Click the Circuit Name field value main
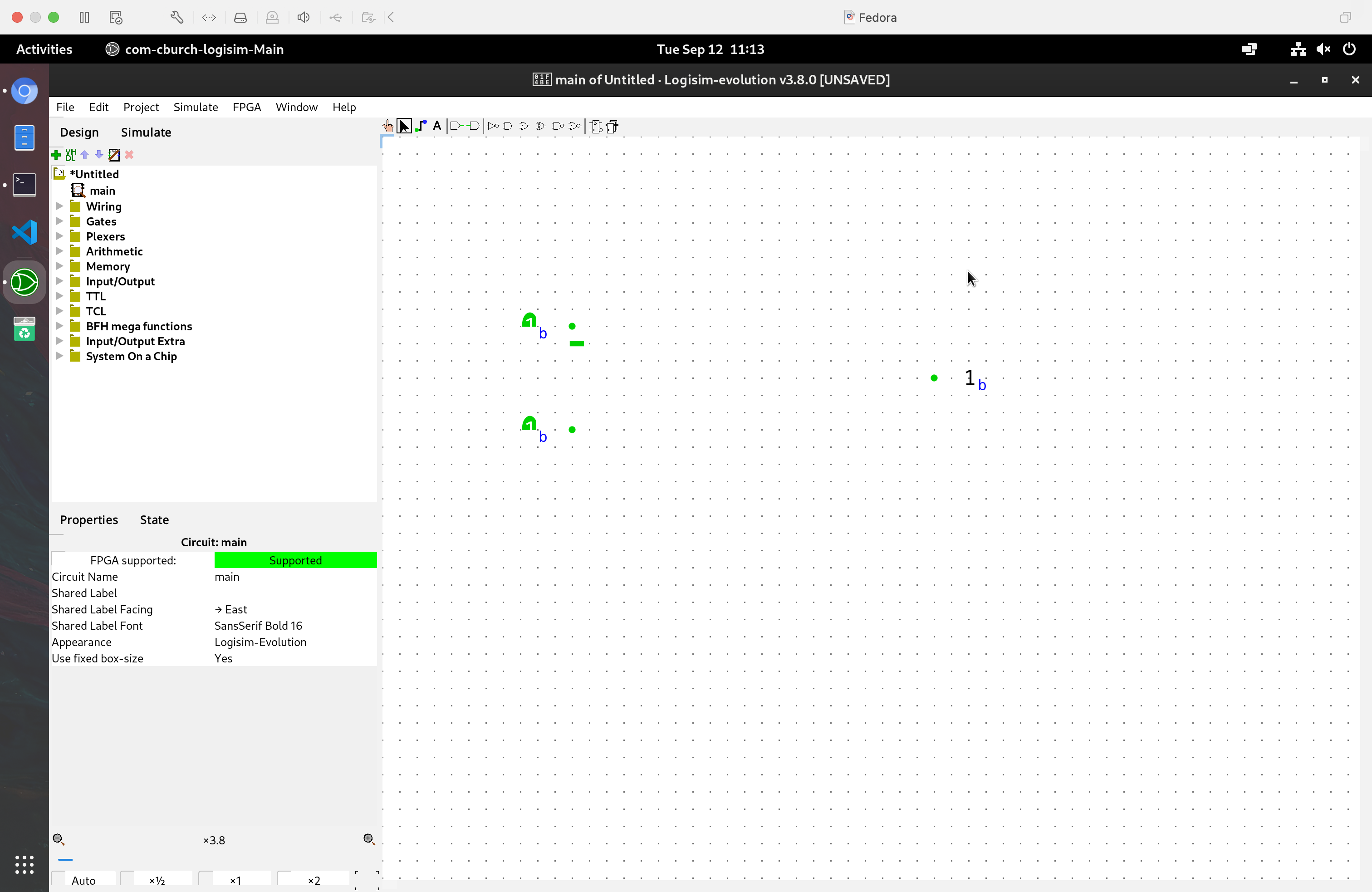 294,577
